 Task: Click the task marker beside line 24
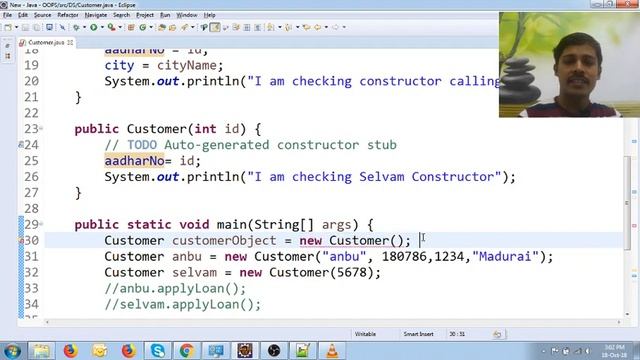[21, 145]
